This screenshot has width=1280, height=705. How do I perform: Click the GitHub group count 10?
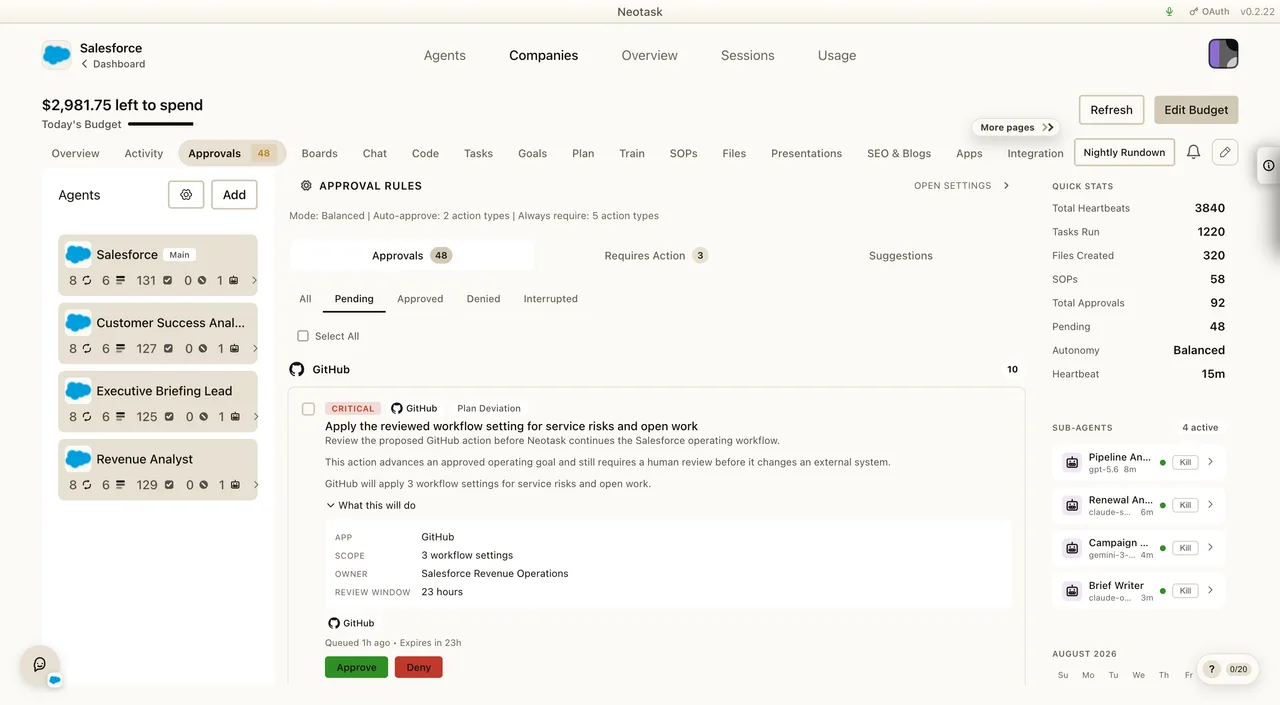click(x=1012, y=369)
